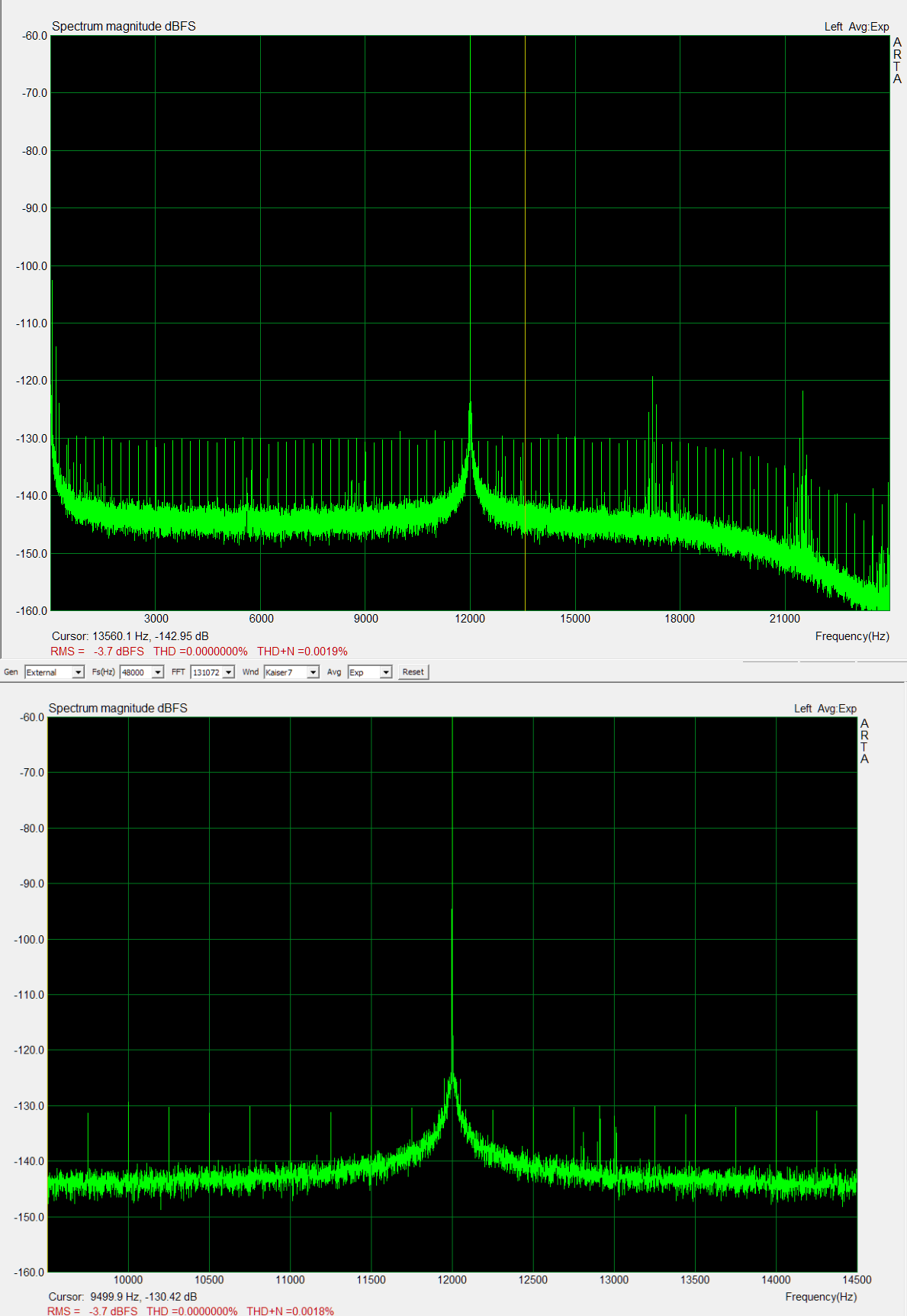Click the bottom 'Spectrum magnitude dBFS' title
907x1316 pixels.
click(x=118, y=709)
